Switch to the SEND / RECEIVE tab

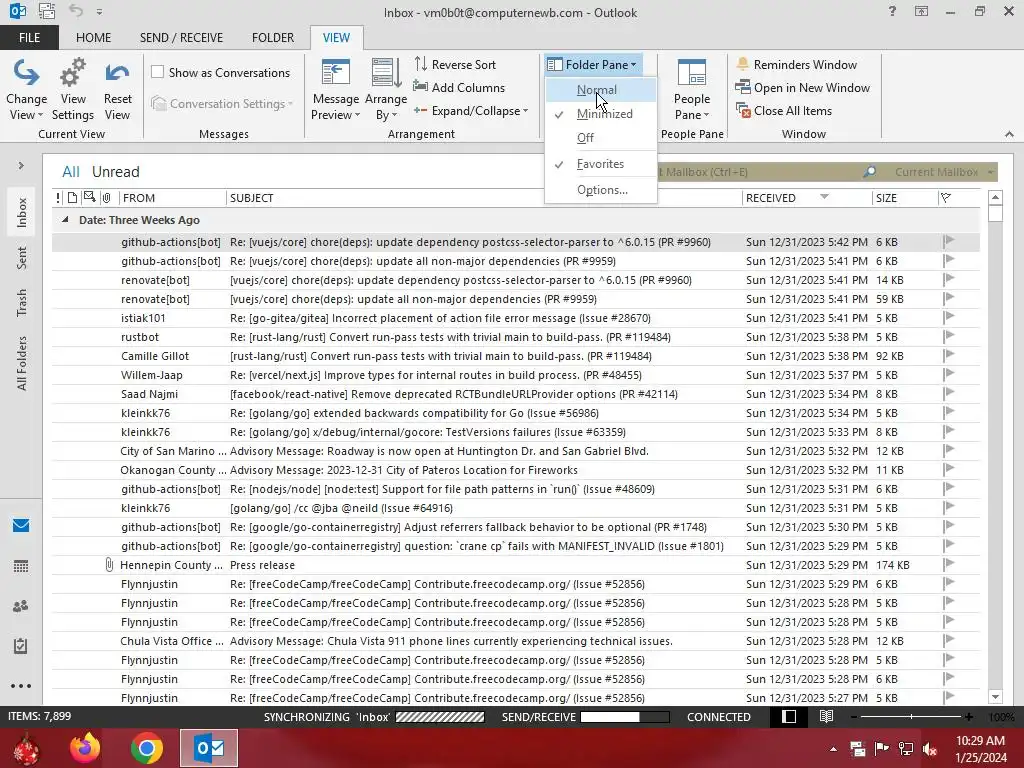tap(181, 38)
